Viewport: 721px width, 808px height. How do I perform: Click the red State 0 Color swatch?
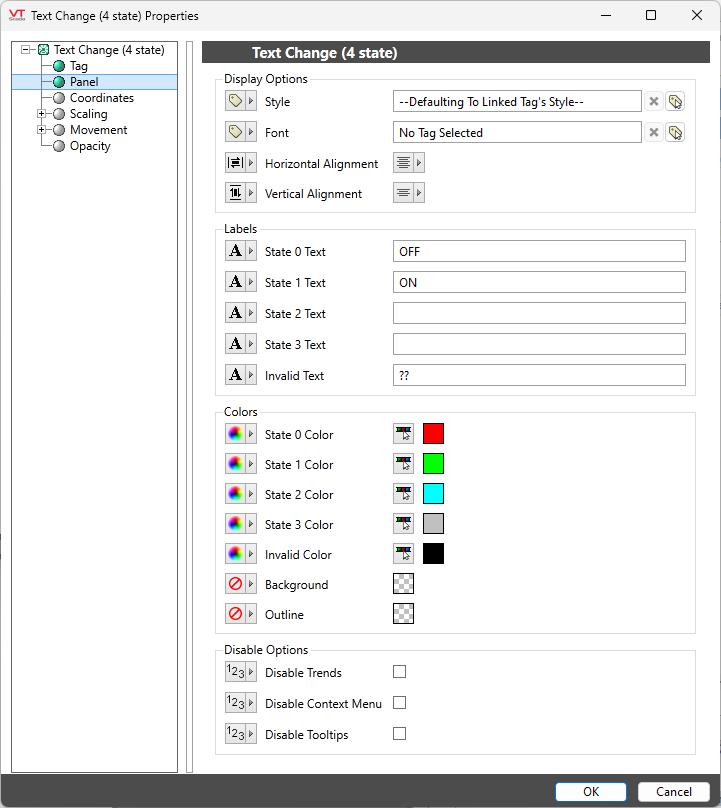point(433,434)
